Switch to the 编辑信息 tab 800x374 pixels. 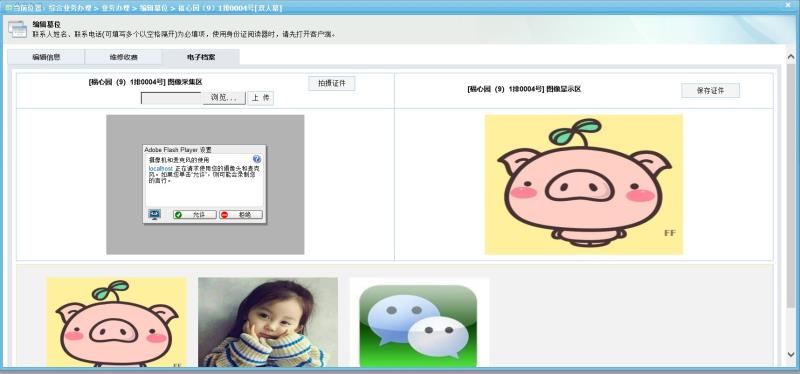point(46,57)
